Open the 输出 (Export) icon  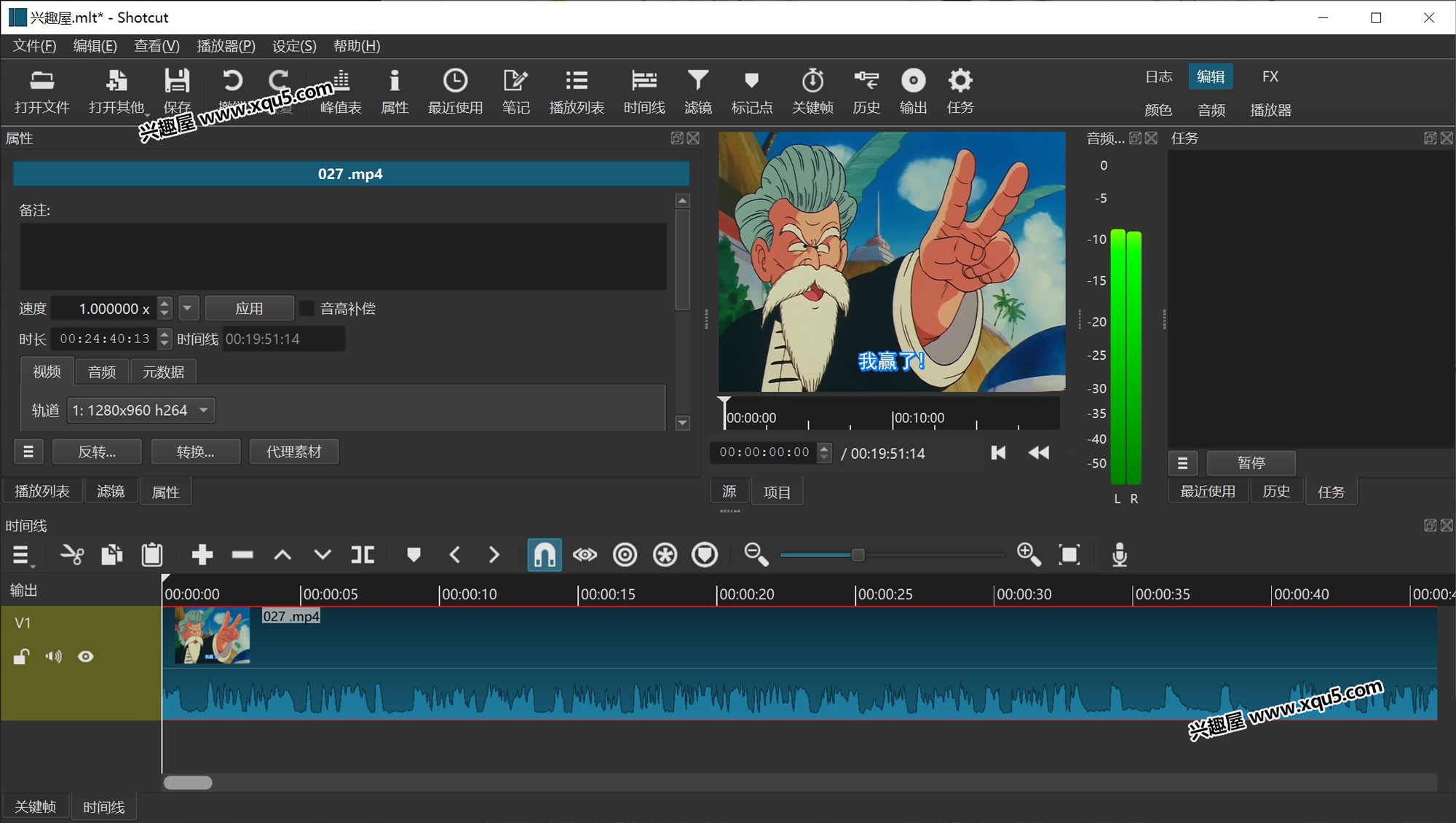(x=913, y=91)
